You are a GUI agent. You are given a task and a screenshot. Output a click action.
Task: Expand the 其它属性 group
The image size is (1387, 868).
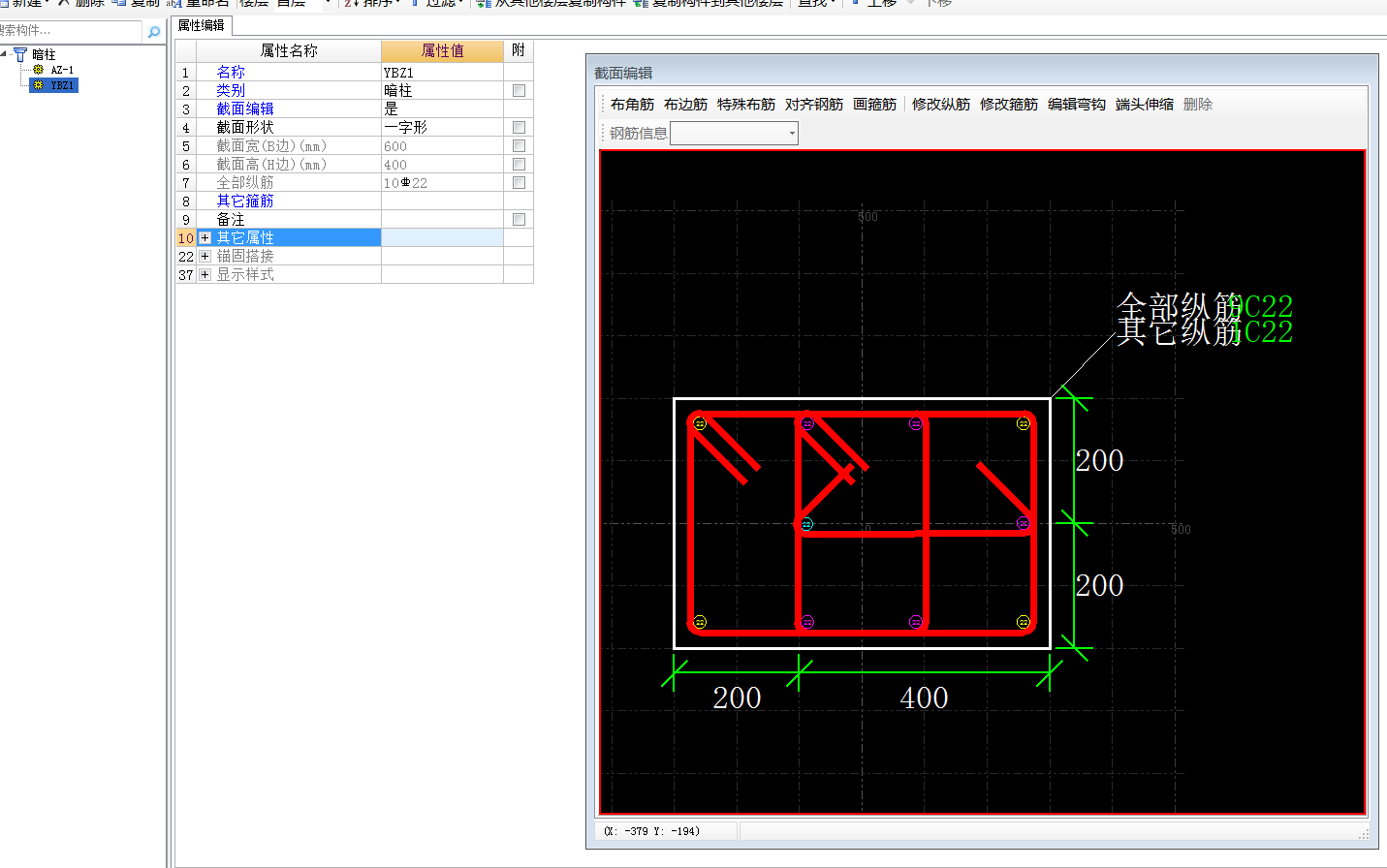[x=205, y=237]
